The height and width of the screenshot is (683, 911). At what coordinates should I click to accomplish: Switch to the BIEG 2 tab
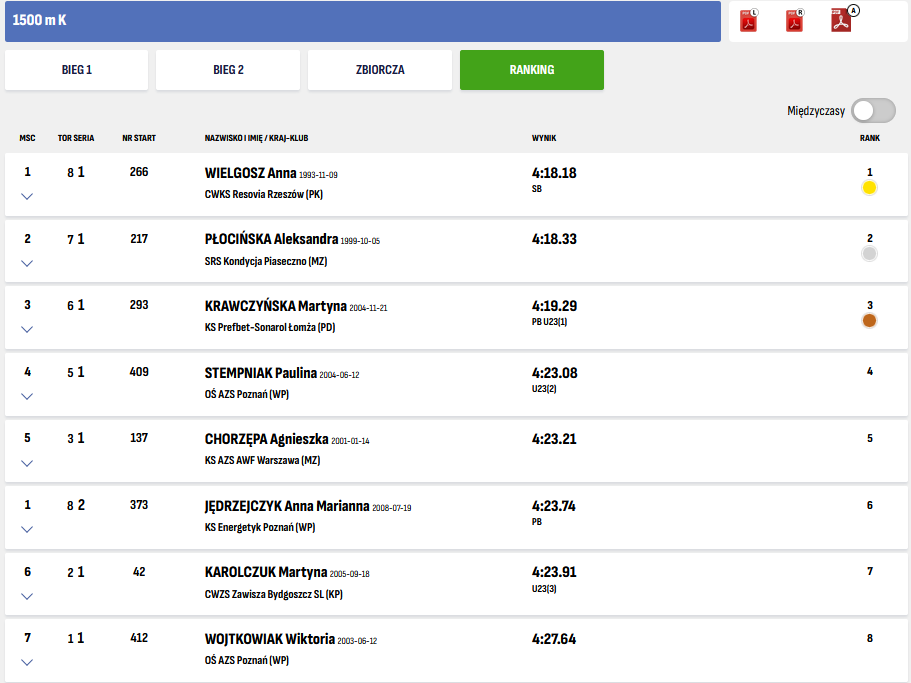[228, 70]
